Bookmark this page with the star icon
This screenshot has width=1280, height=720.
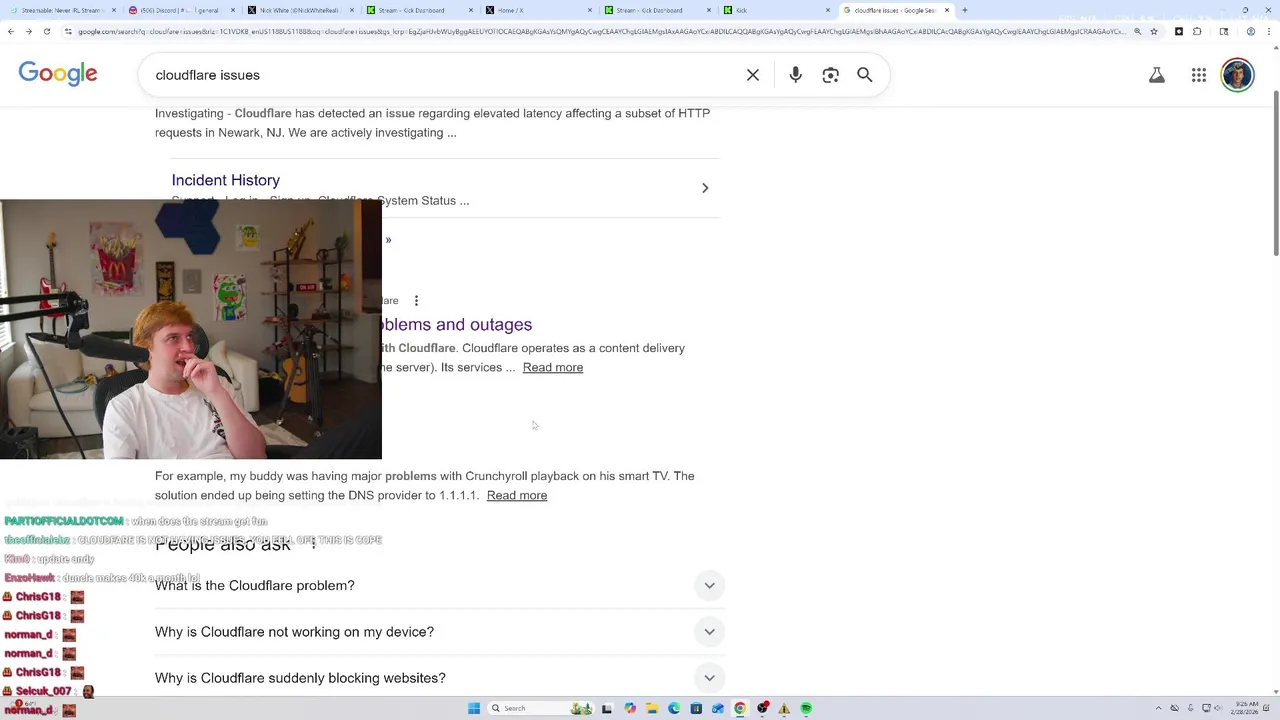[x=1154, y=31]
